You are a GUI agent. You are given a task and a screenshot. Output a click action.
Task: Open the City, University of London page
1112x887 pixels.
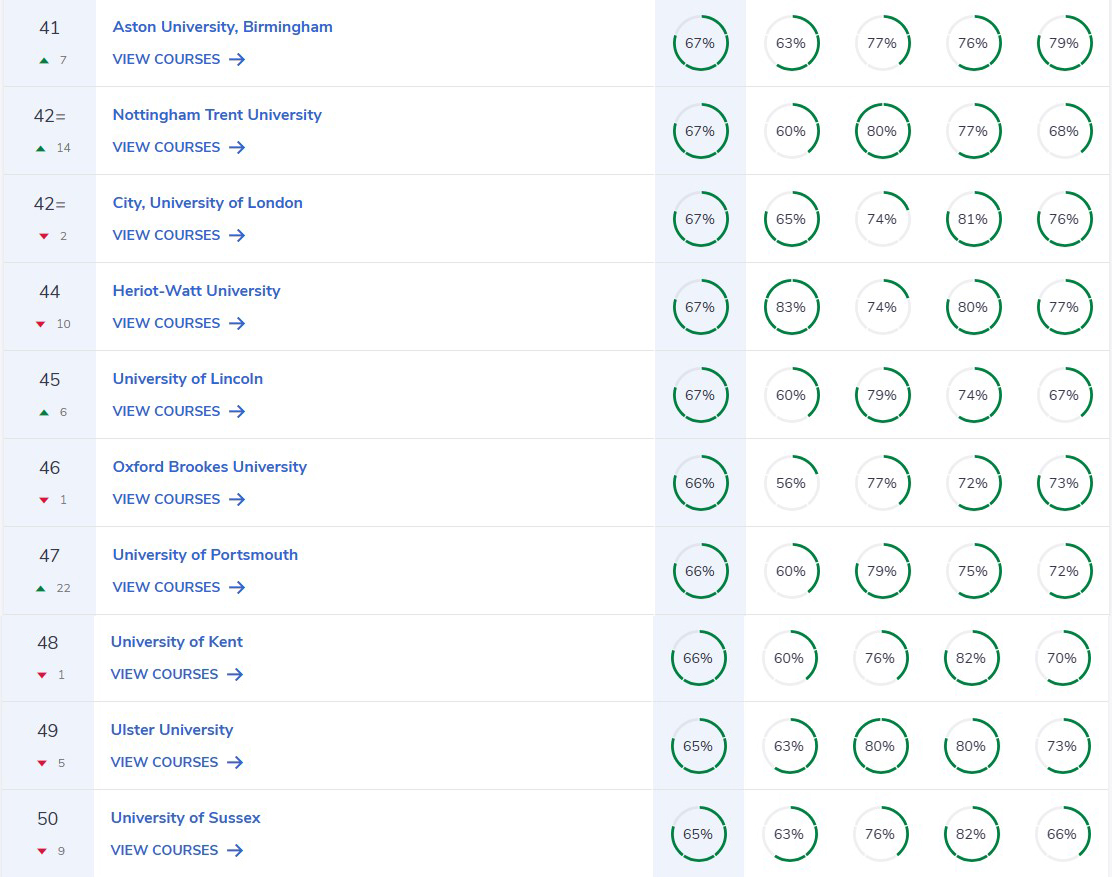(207, 203)
